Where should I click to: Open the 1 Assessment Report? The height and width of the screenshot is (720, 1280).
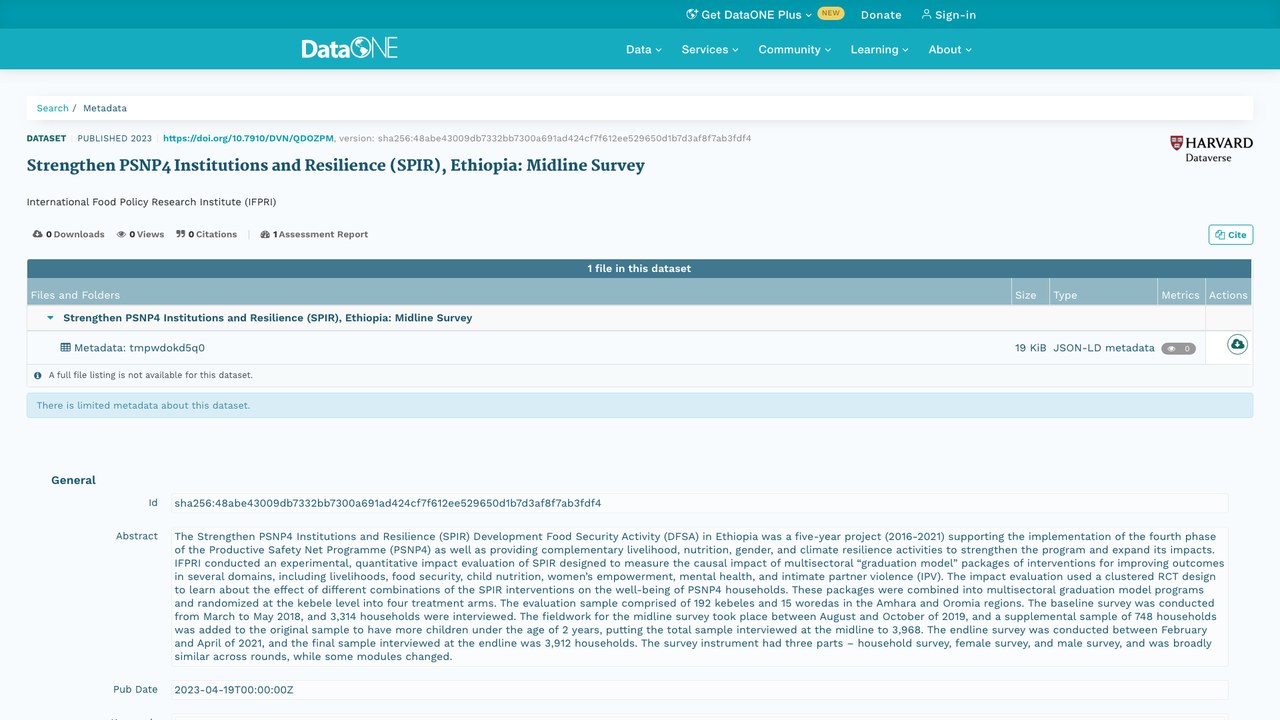314,234
